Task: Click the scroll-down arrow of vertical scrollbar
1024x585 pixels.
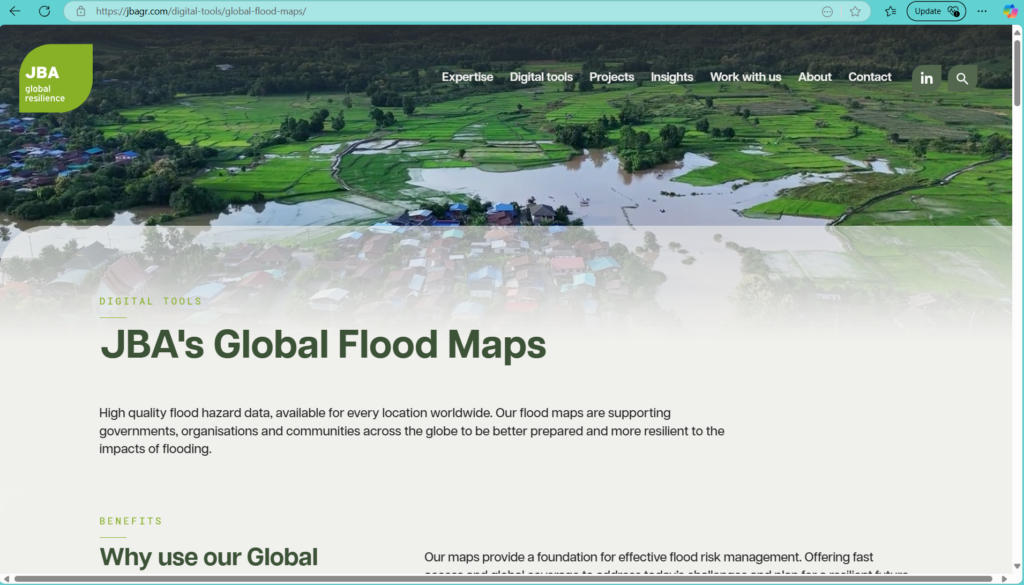Action: coord(1017,567)
